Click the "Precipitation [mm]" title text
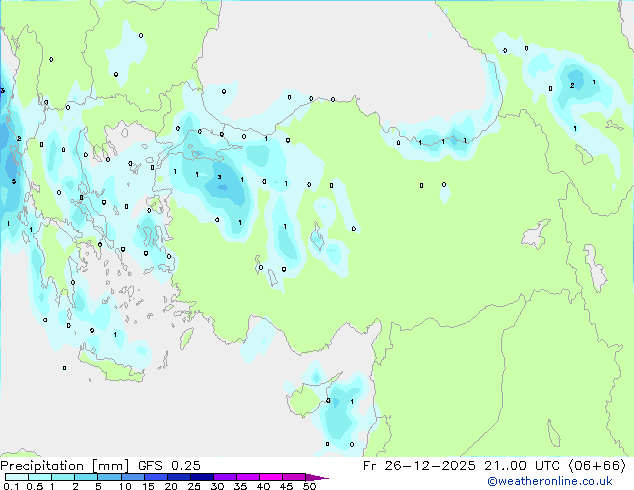Screen dimensions: 634x490 (x=65, y=466)
